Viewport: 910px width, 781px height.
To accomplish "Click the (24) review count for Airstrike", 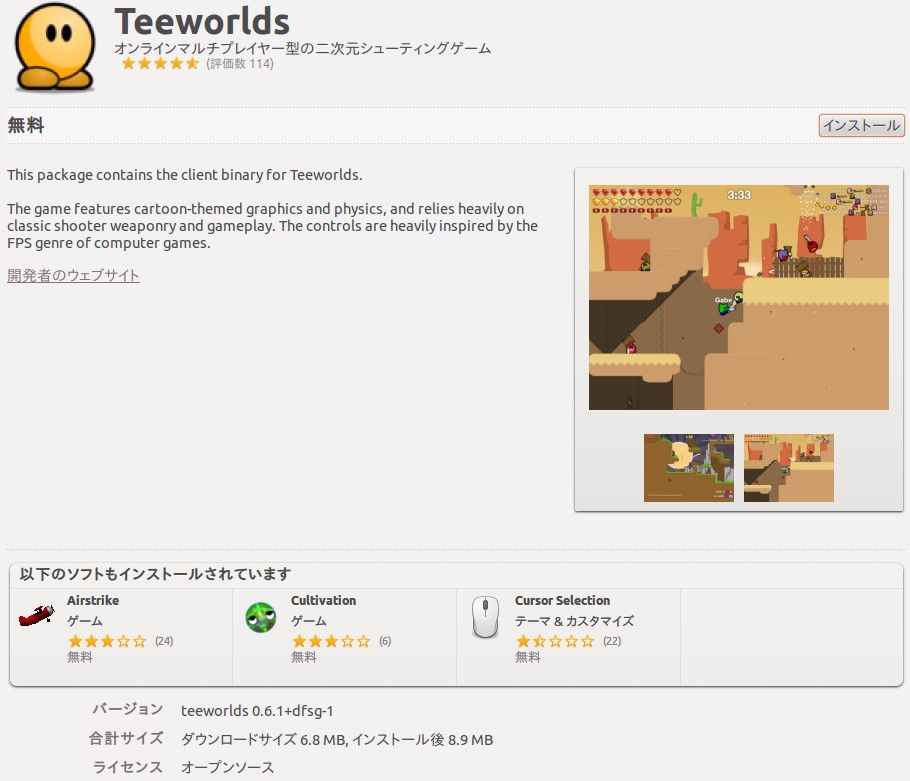I will pyautogui.click(x=164, y=641).
